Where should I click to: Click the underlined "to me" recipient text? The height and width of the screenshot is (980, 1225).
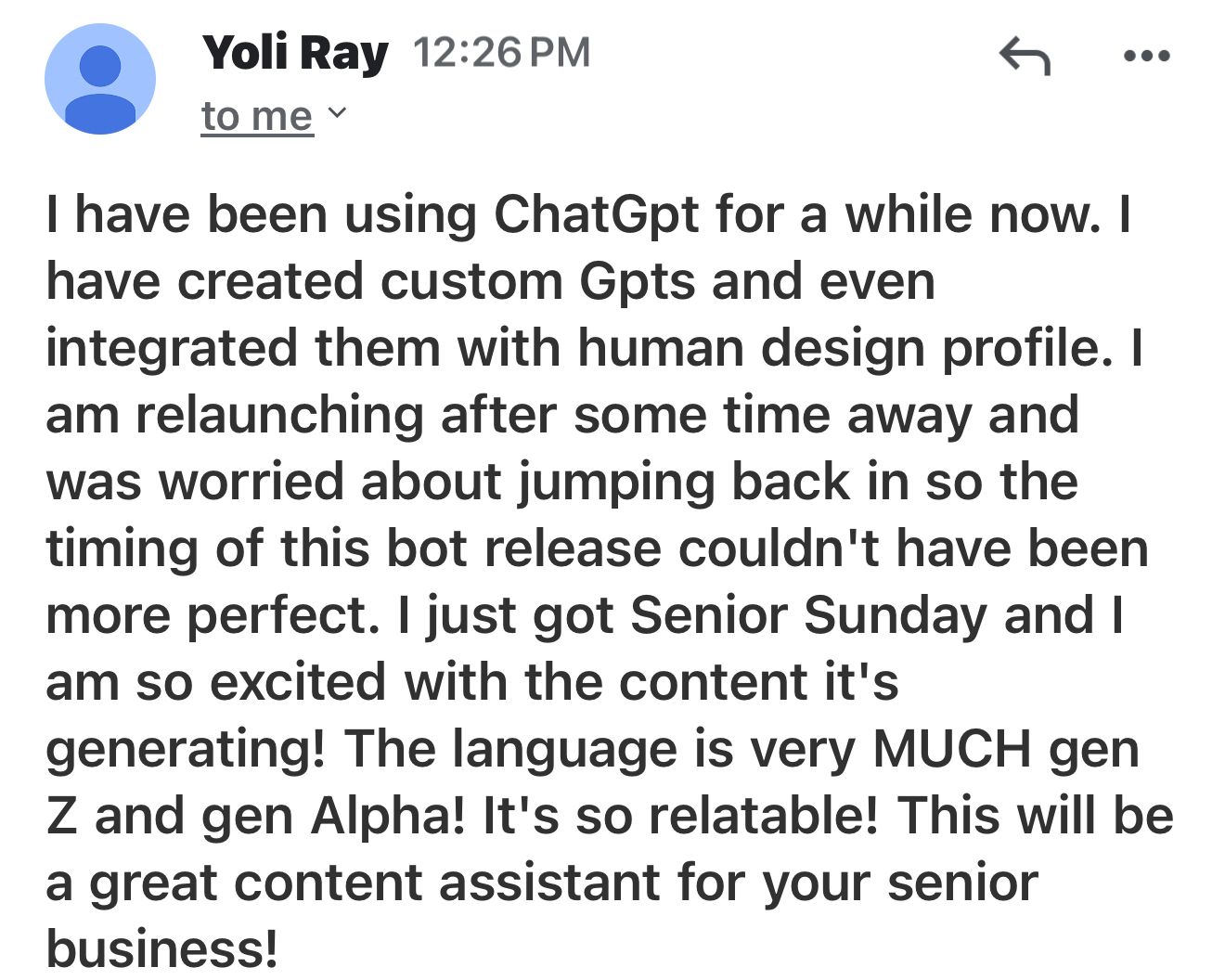tap(257, 116)
